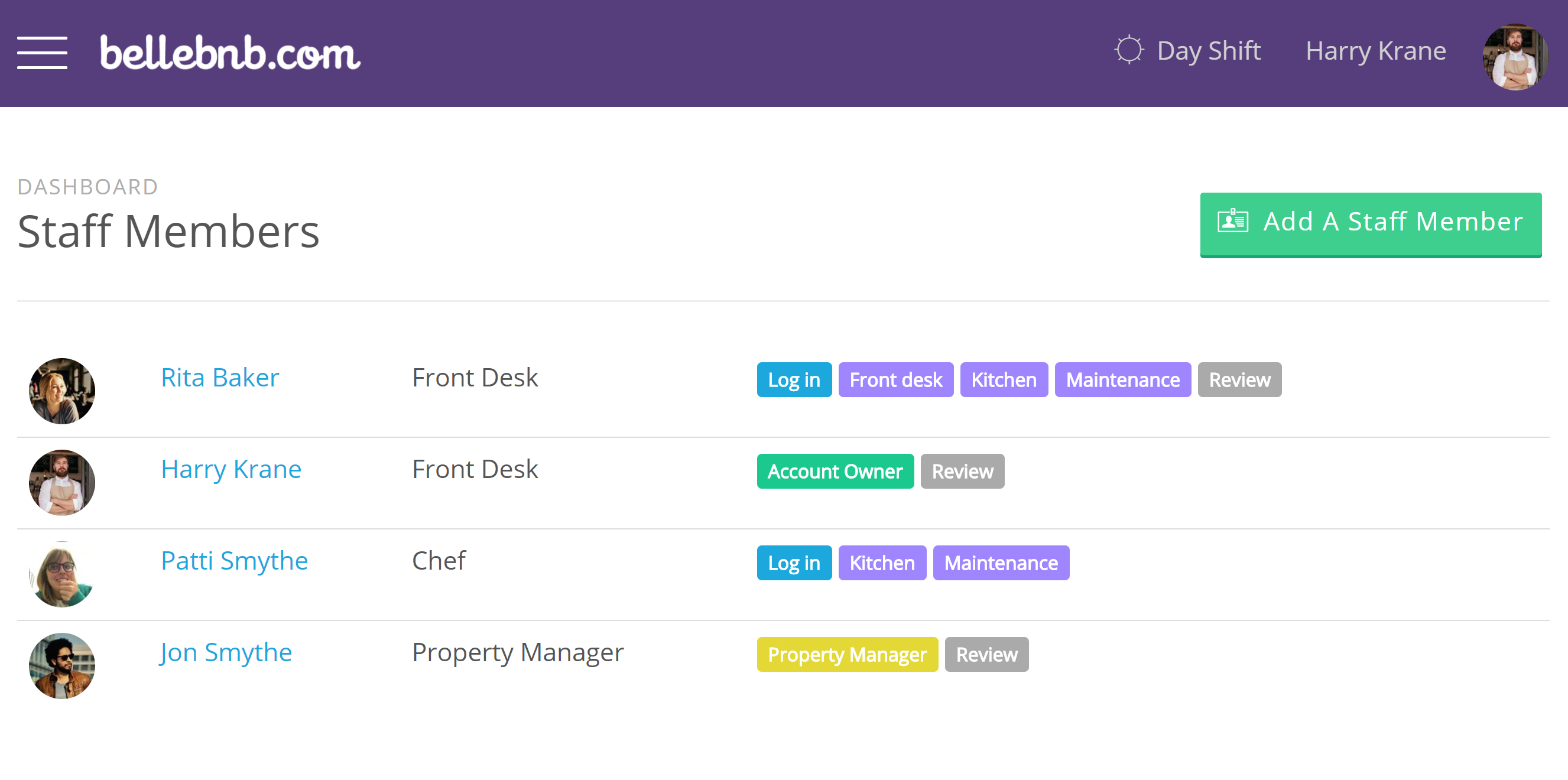Click the staff ID card icon
The width and height of the screenshot is (1568, 780).
pos(1233,220)
